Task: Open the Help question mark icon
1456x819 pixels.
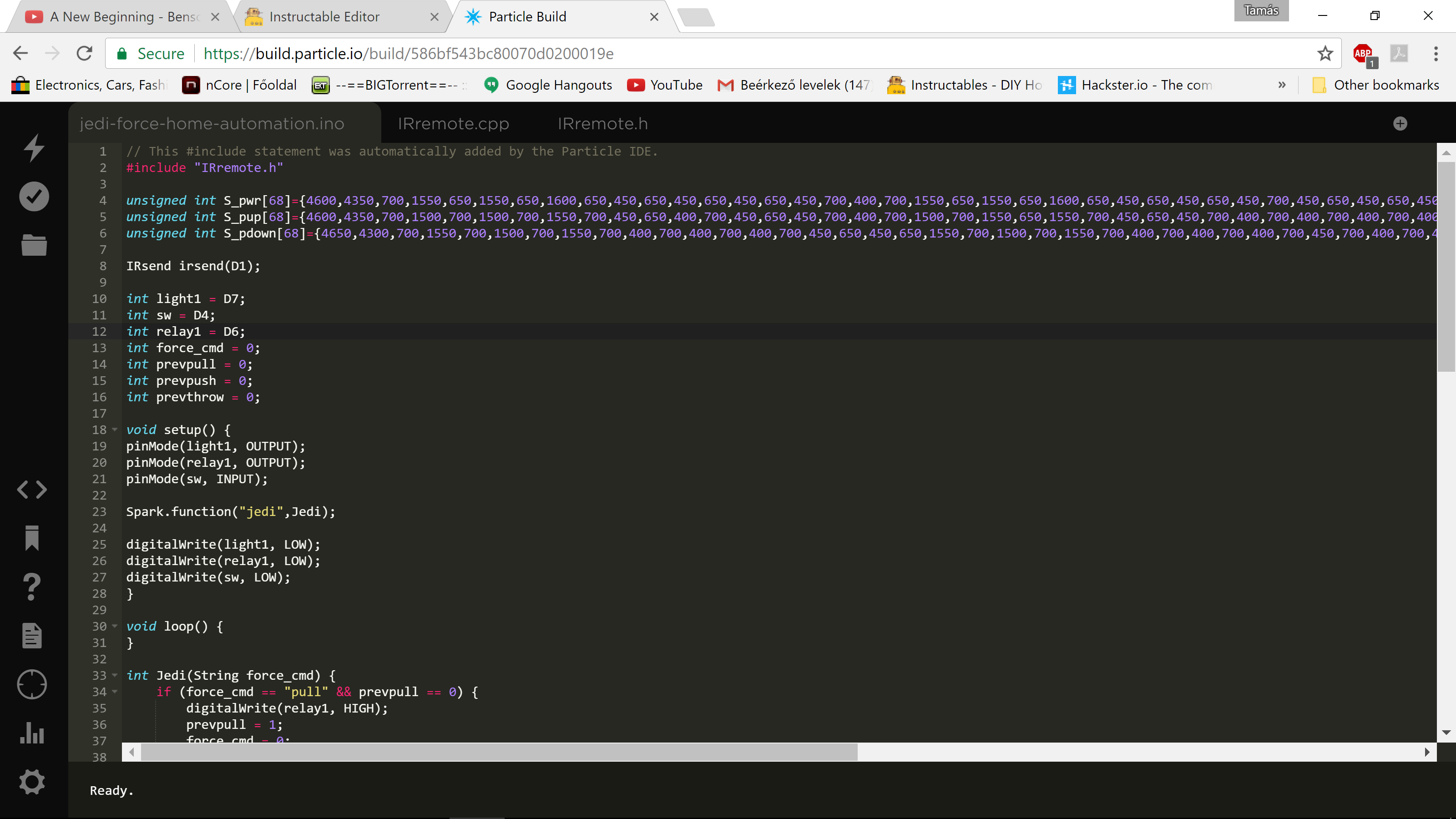Action: click(x=32, y=586)
